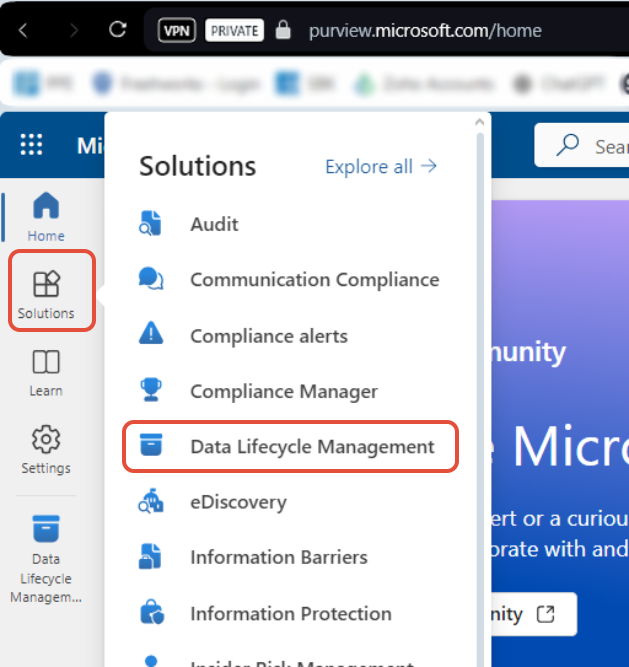The height and width of the screenshot is (667, 629).
Task: Click Data Lifecycle Management archive icon in list
Action: pyautogui.click(x=151, y=445)
